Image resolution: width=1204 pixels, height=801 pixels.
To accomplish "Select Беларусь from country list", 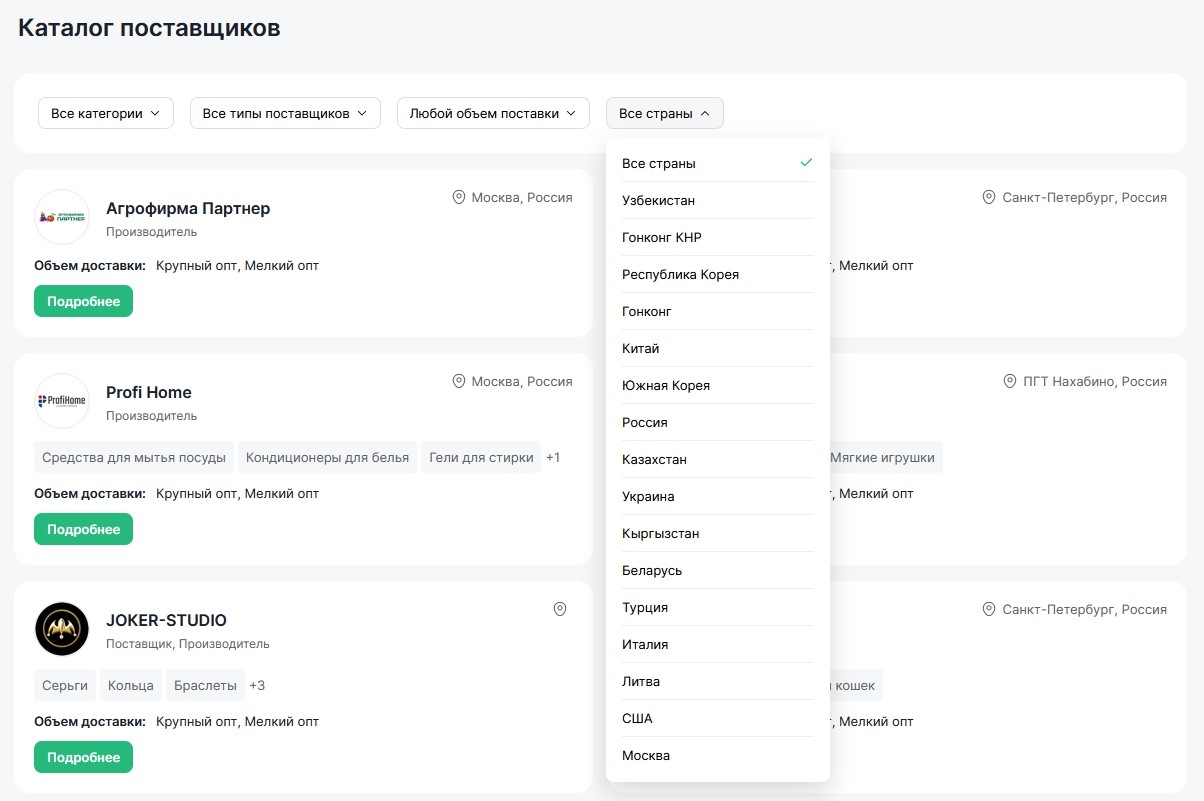I will pos(717,570).
